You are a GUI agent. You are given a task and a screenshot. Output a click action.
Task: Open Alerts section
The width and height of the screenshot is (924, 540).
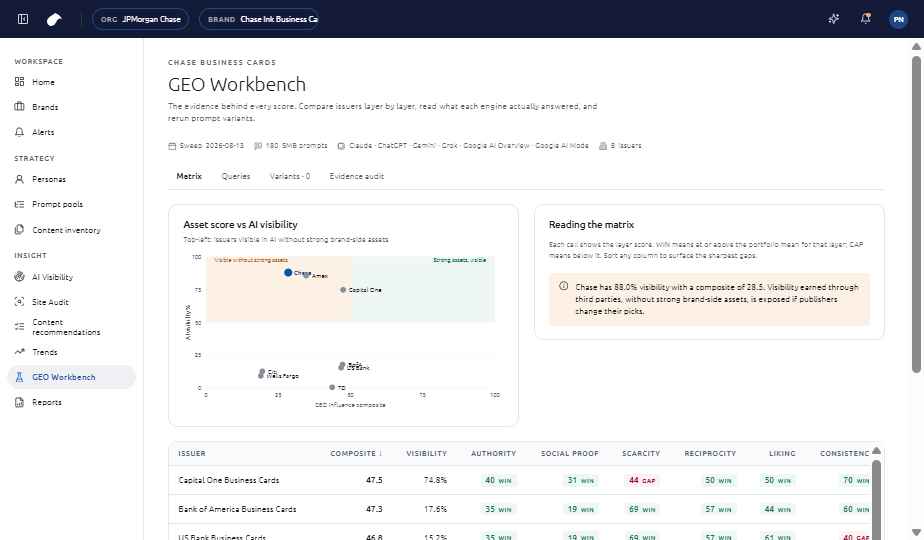43,132
